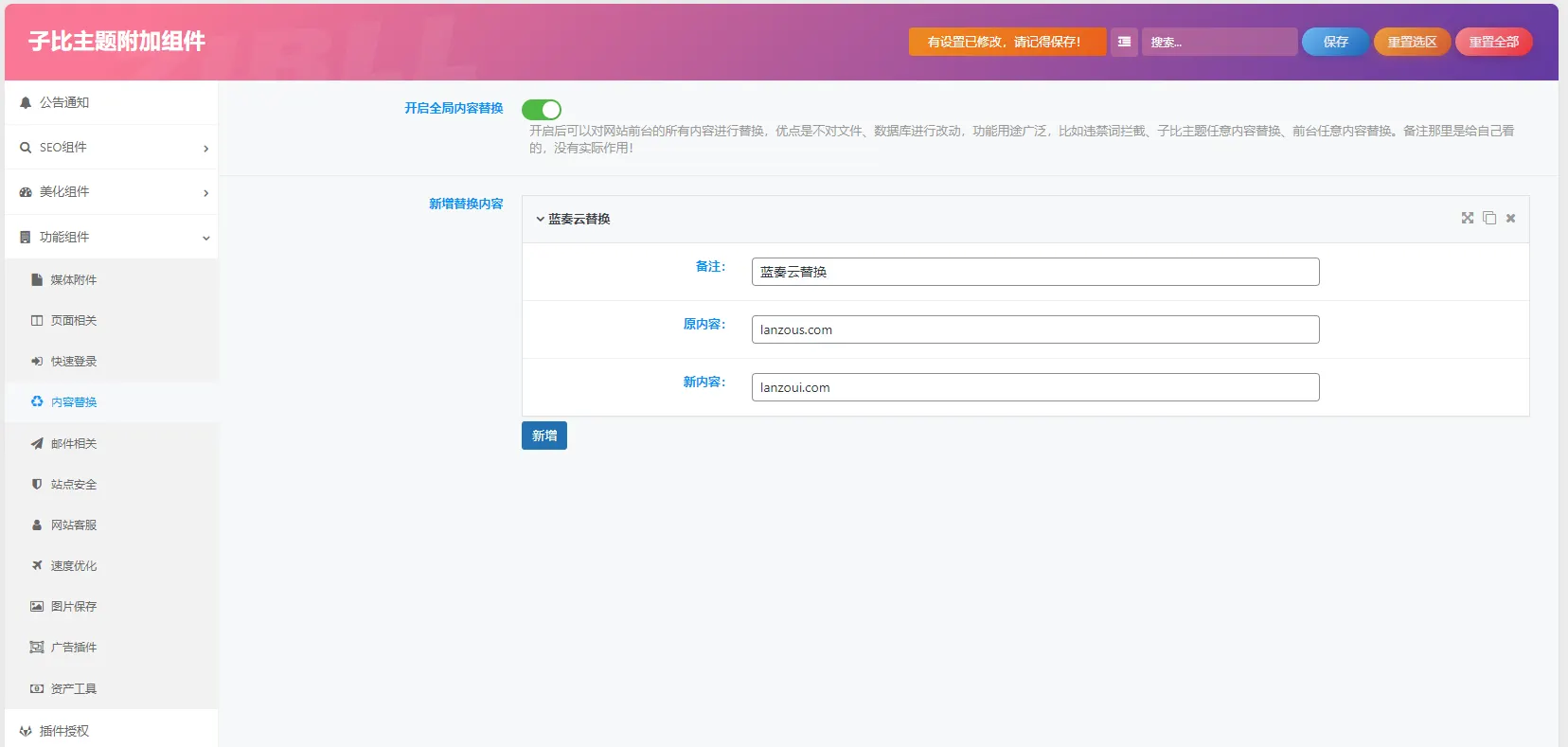Click the file icon beside 媒体附件
1568x747 pixels.
37,280
